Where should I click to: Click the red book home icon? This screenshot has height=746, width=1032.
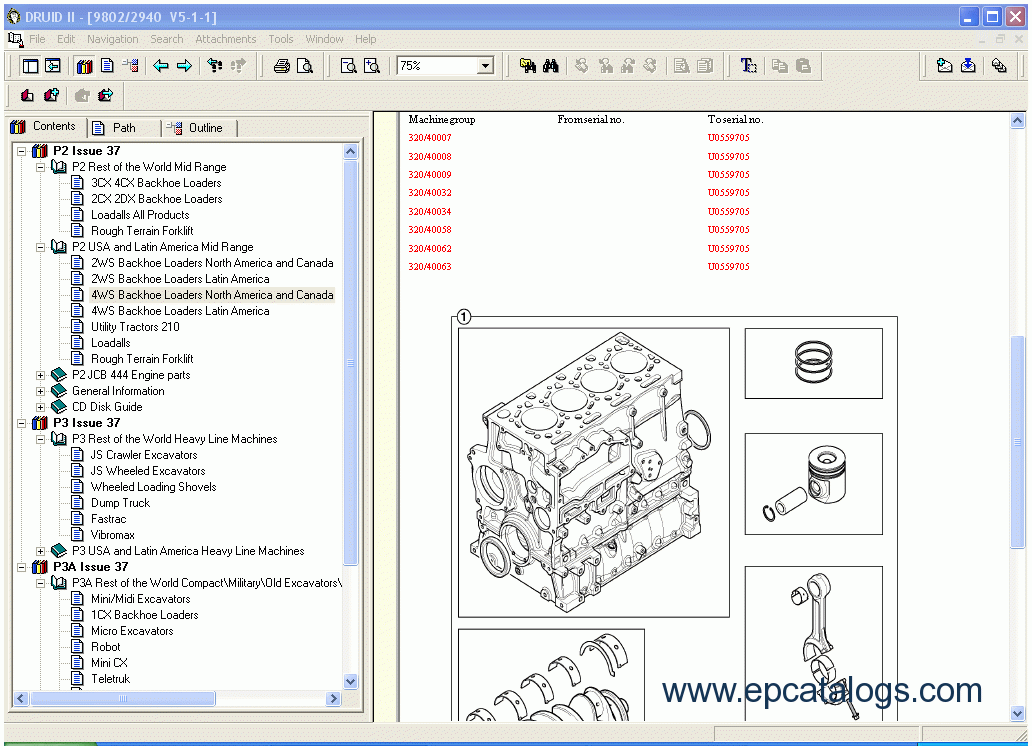click(28, 95)
